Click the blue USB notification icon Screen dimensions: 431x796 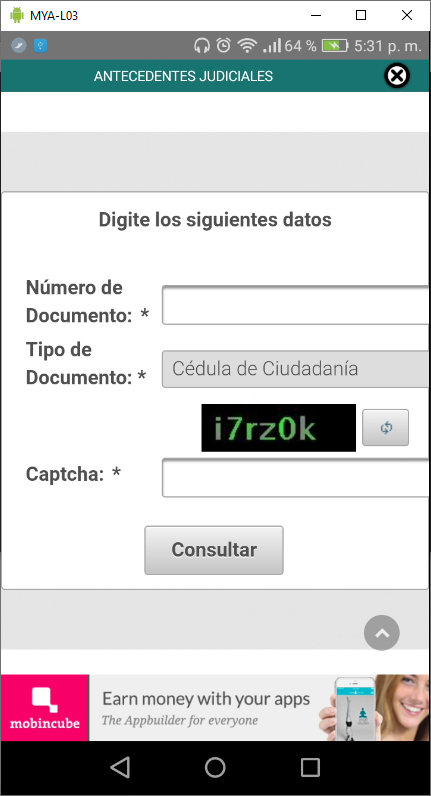41,46
